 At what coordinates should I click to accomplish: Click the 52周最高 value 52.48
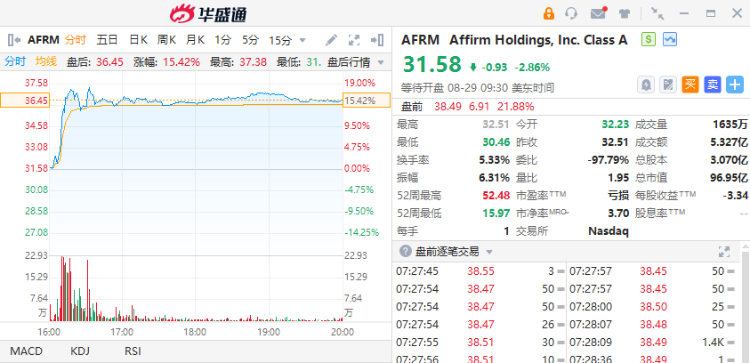click(x=496, y=195)
